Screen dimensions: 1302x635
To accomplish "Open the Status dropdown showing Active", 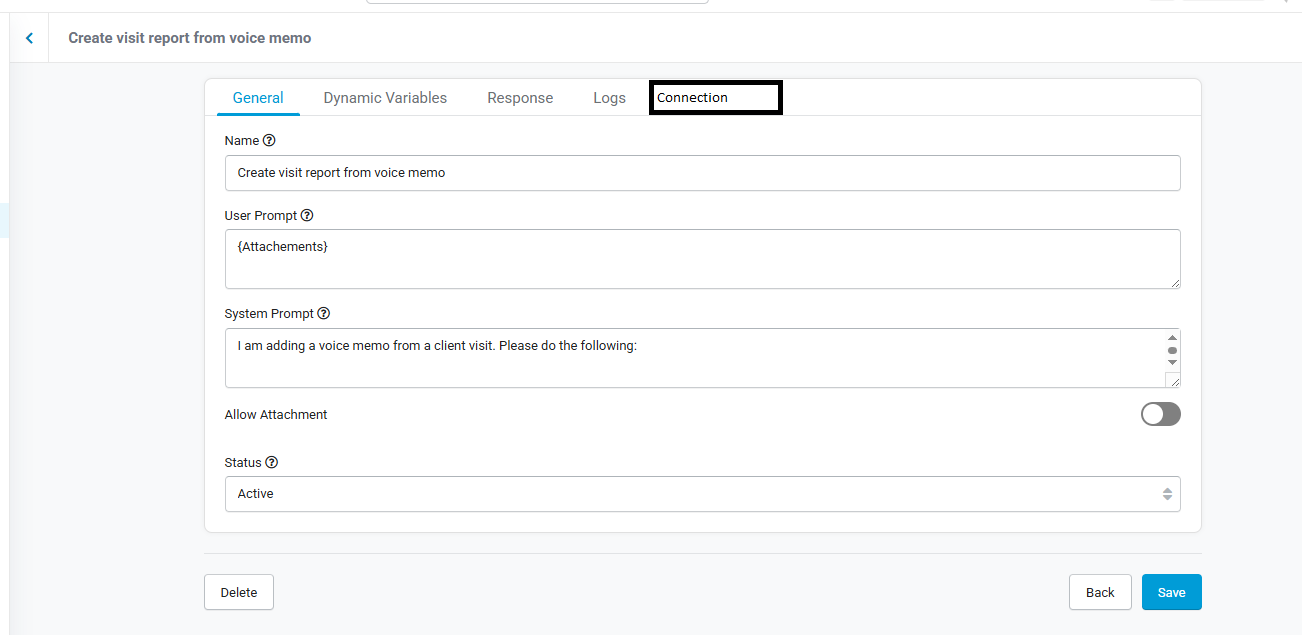I will pyautogui.click(x=702, y=494).
